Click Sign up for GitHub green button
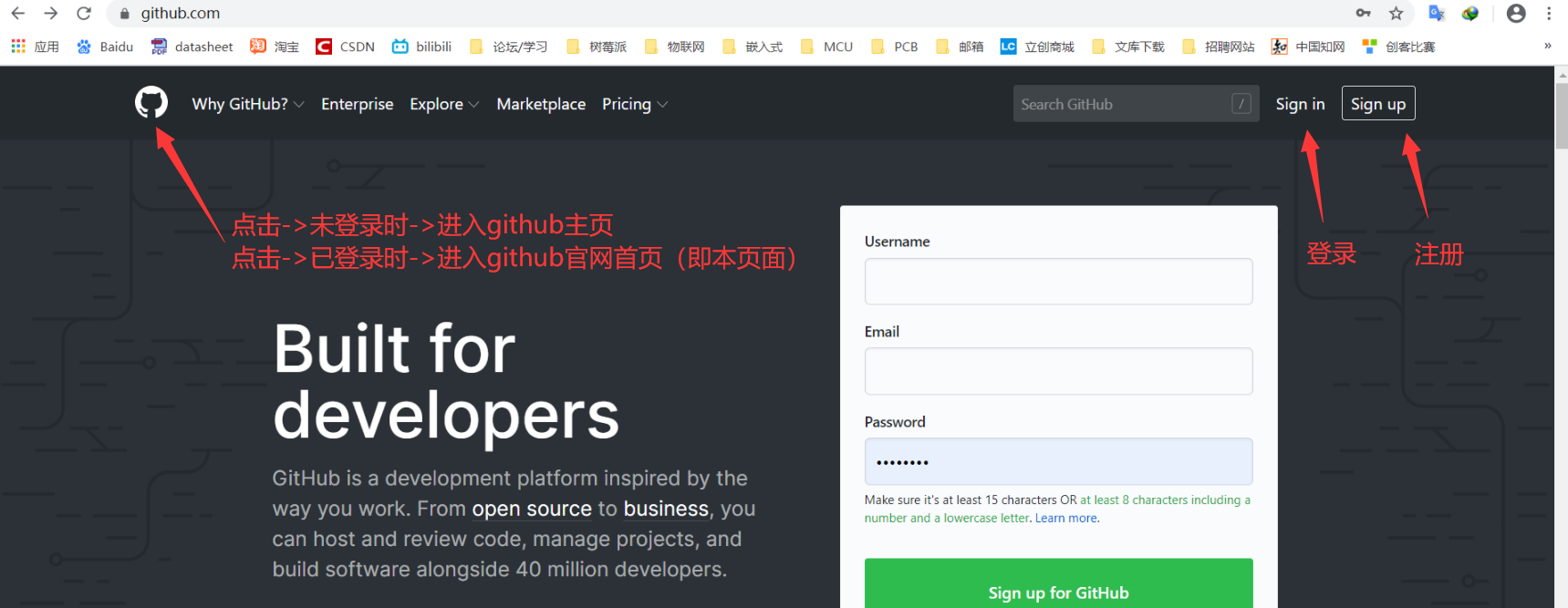This screenshot has width=1568, height=608. [x=1059, y=583]
